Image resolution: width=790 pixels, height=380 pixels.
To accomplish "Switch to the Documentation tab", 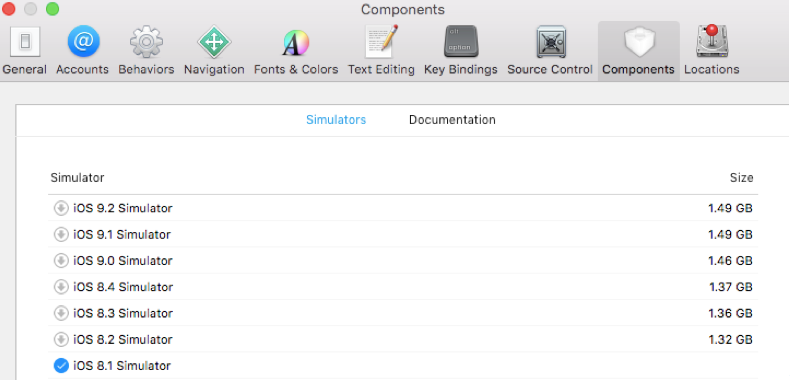I will [452, 120].
